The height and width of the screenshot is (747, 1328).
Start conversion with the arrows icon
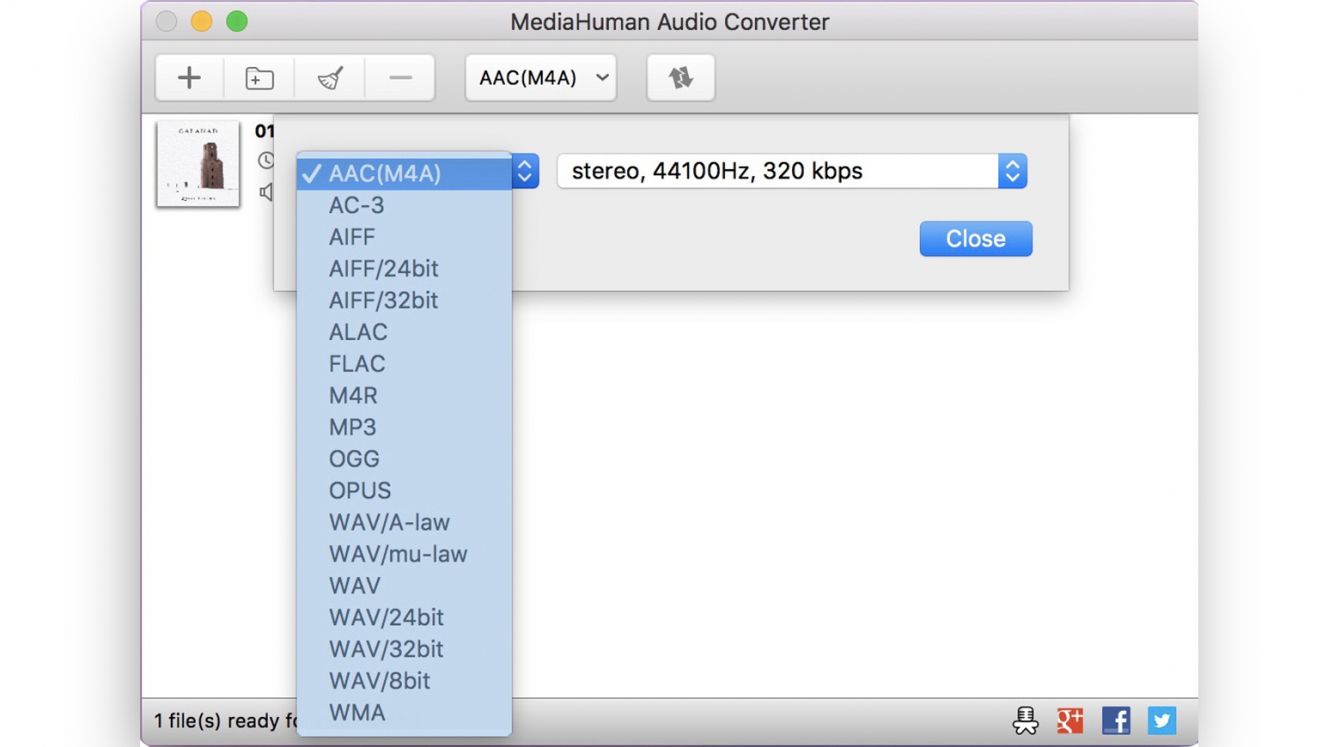[681, 78]
